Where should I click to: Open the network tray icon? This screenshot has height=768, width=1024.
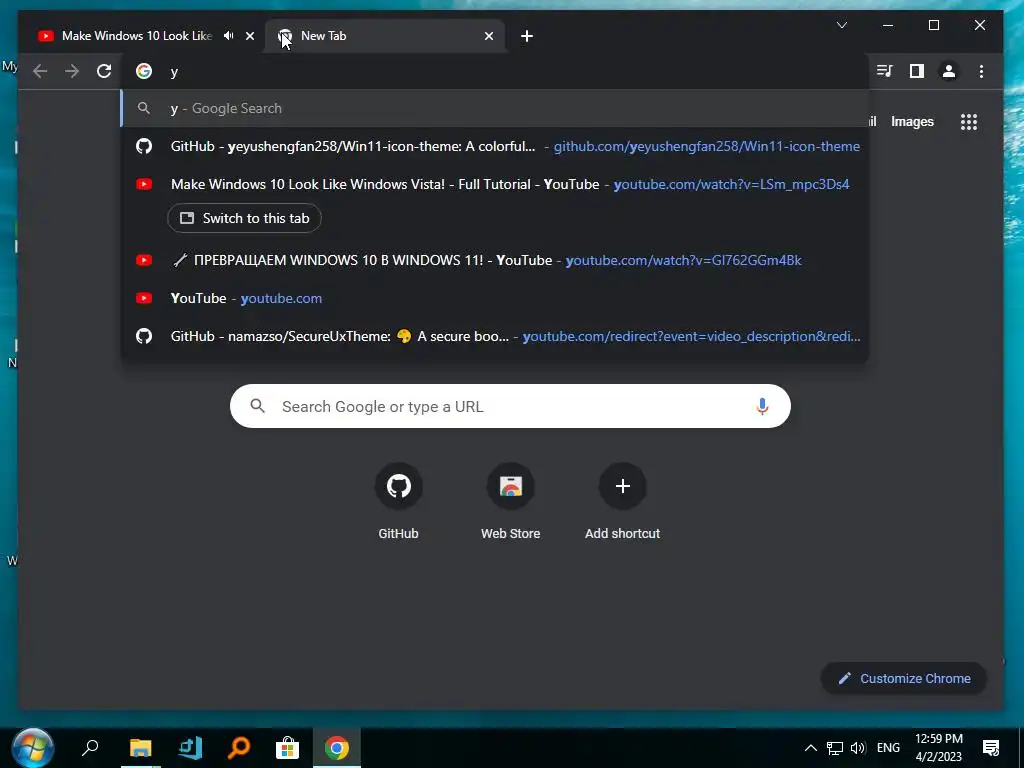(835, 748)
